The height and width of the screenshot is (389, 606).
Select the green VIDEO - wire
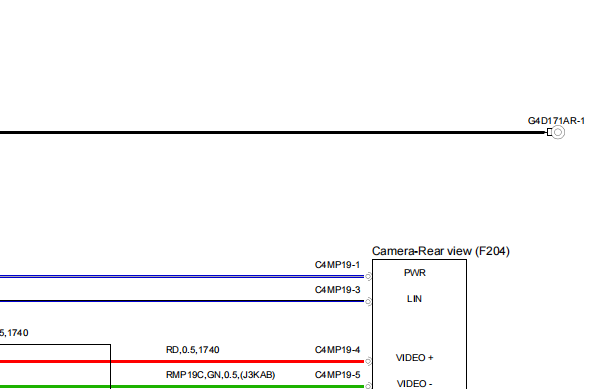pyautogui.click(x=182, y=386)
